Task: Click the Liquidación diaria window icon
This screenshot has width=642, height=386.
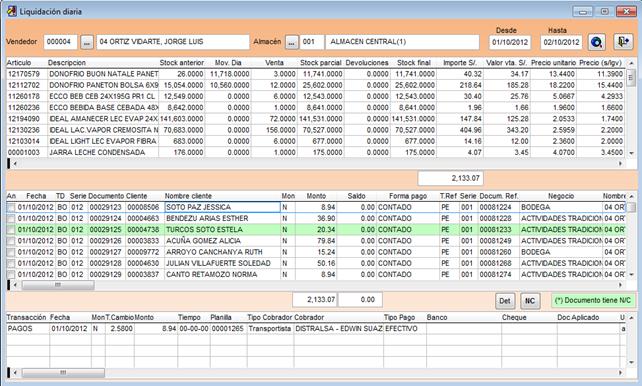Action: click(12, 11)
